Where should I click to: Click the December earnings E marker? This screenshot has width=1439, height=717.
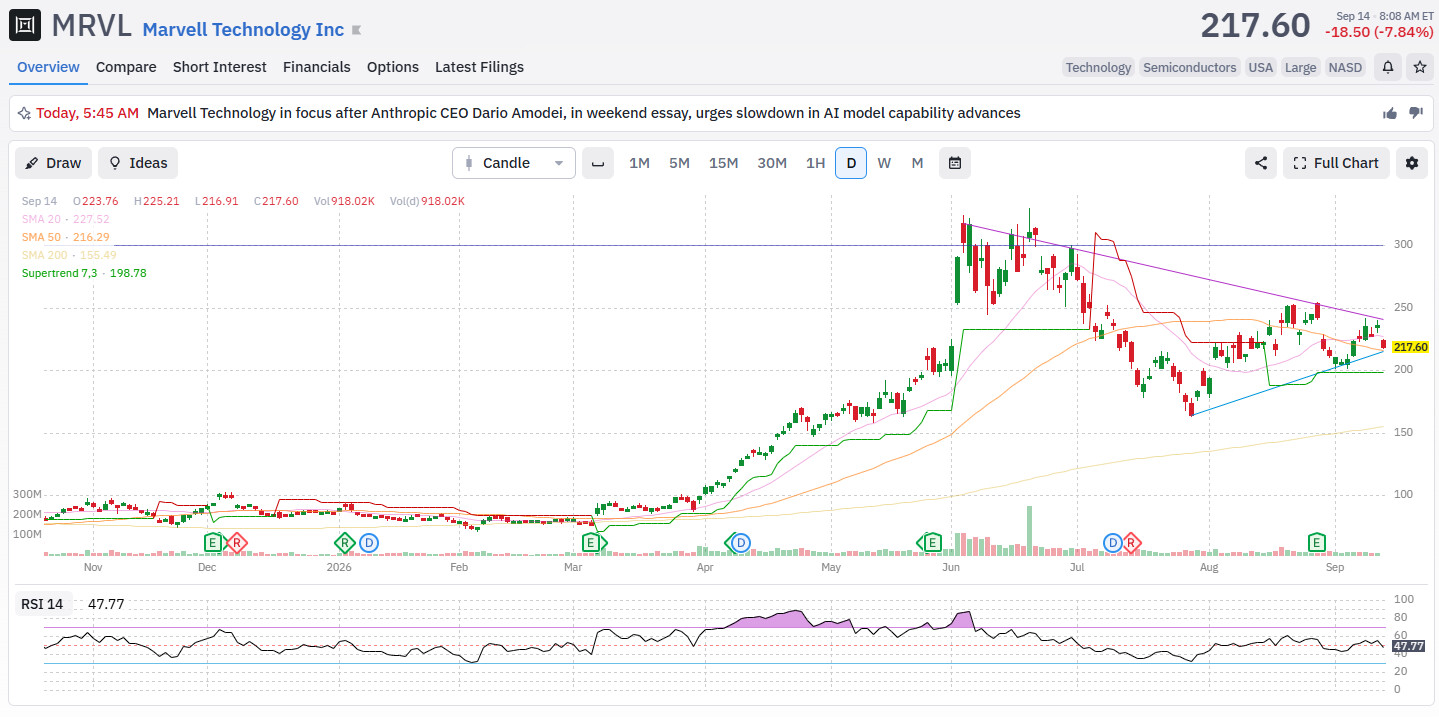pyautogui.click(x=213, y=543)
